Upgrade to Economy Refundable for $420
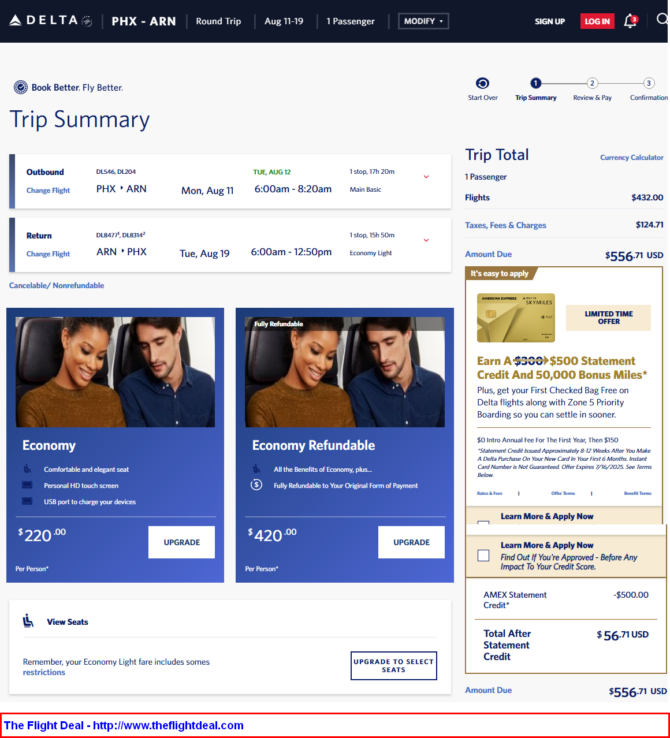The width and height of the screenshot is (670, 738). (x=411, y=542)
